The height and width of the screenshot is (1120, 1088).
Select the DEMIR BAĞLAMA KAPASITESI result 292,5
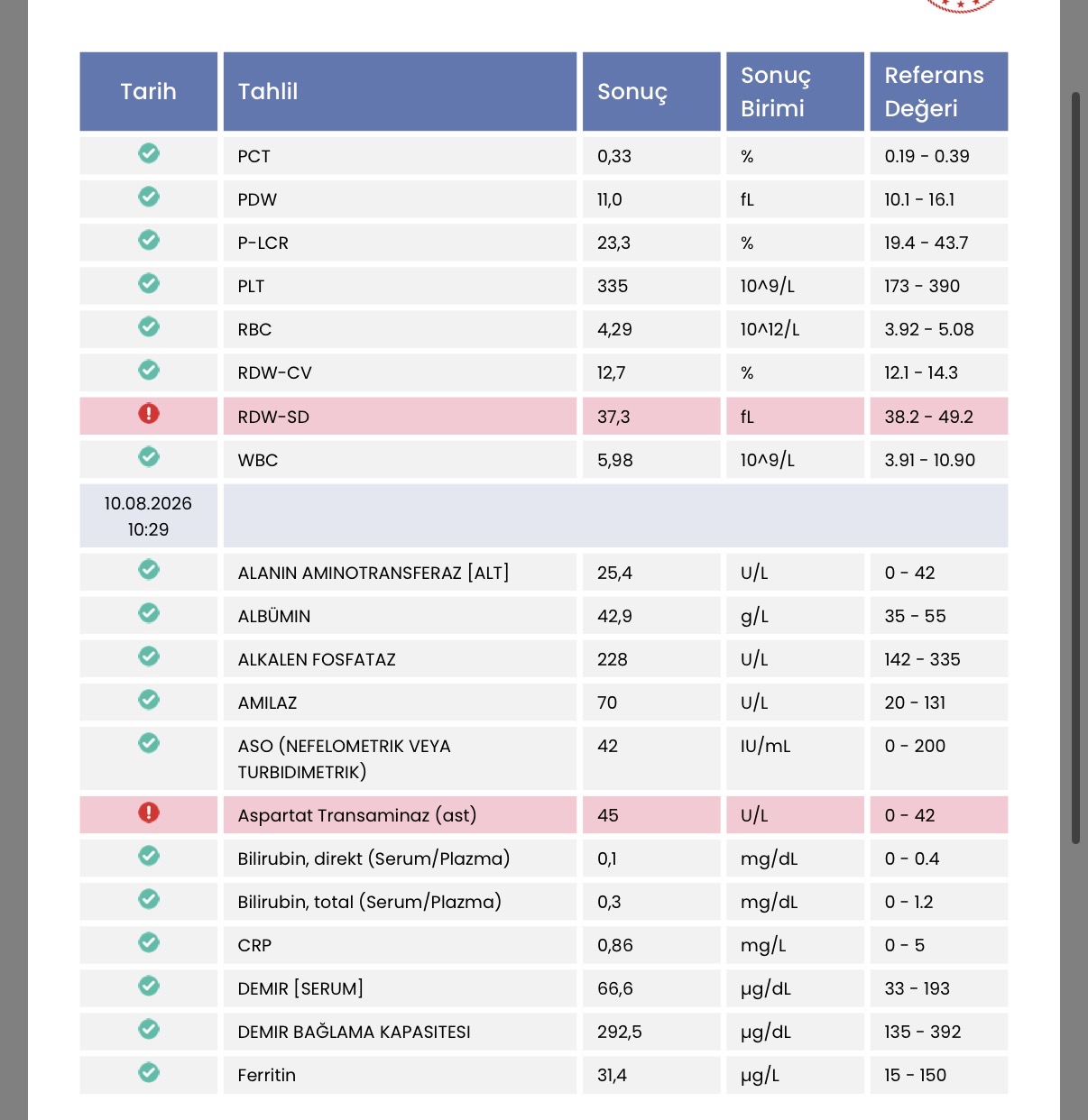(620, 1032)
